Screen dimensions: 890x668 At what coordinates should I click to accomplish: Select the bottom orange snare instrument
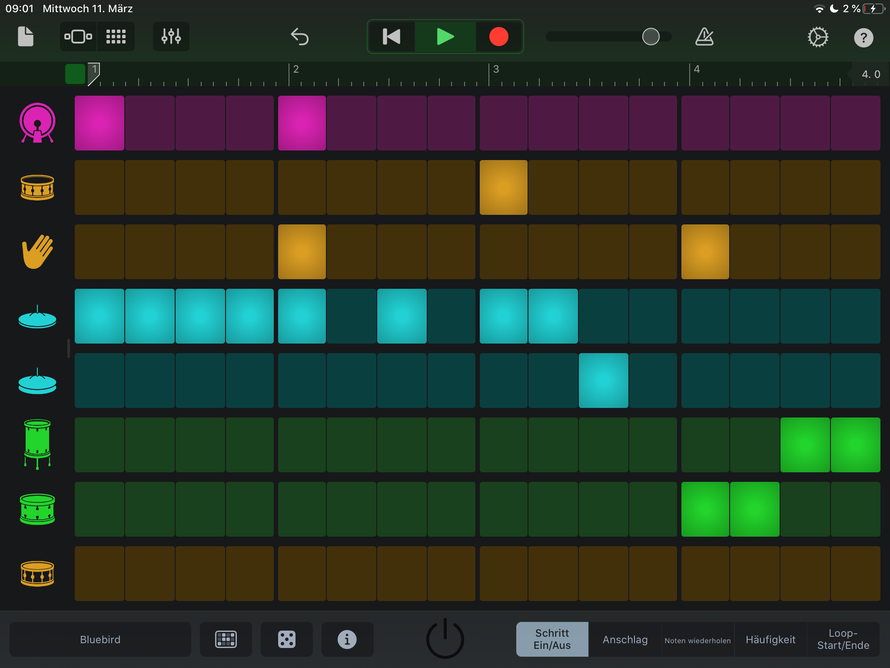[x=37, y=573]
